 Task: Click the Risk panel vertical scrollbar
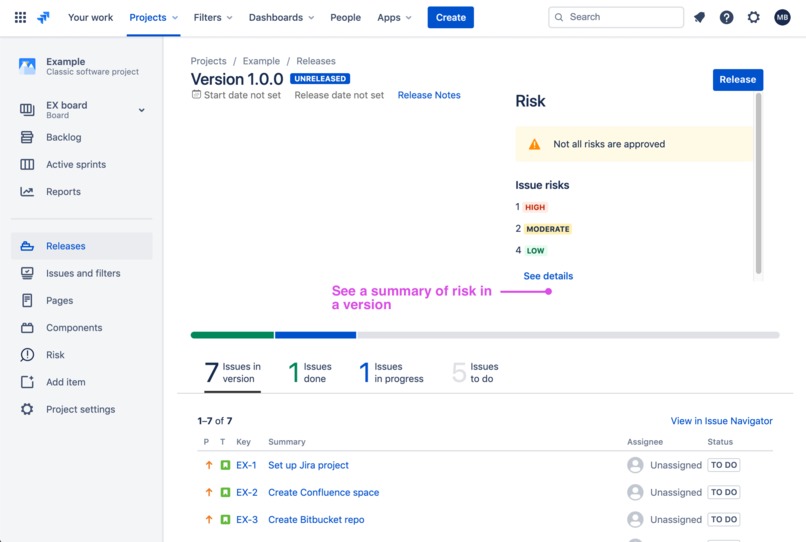pos(758,184)
